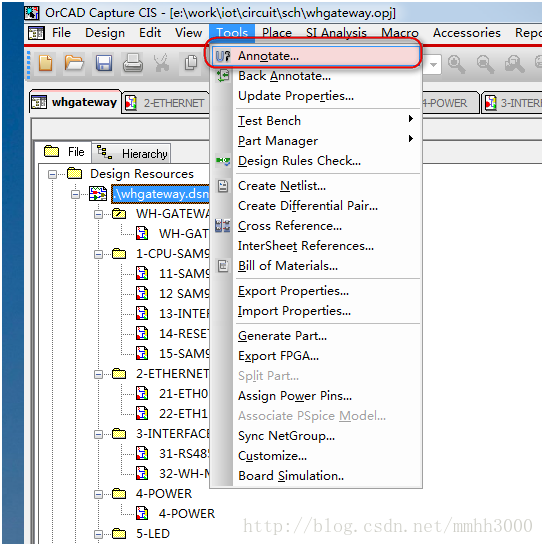Click the Save diskette toolbar icon
The width and height of the screenshot is (544, 546).
[x=104, y=64]
